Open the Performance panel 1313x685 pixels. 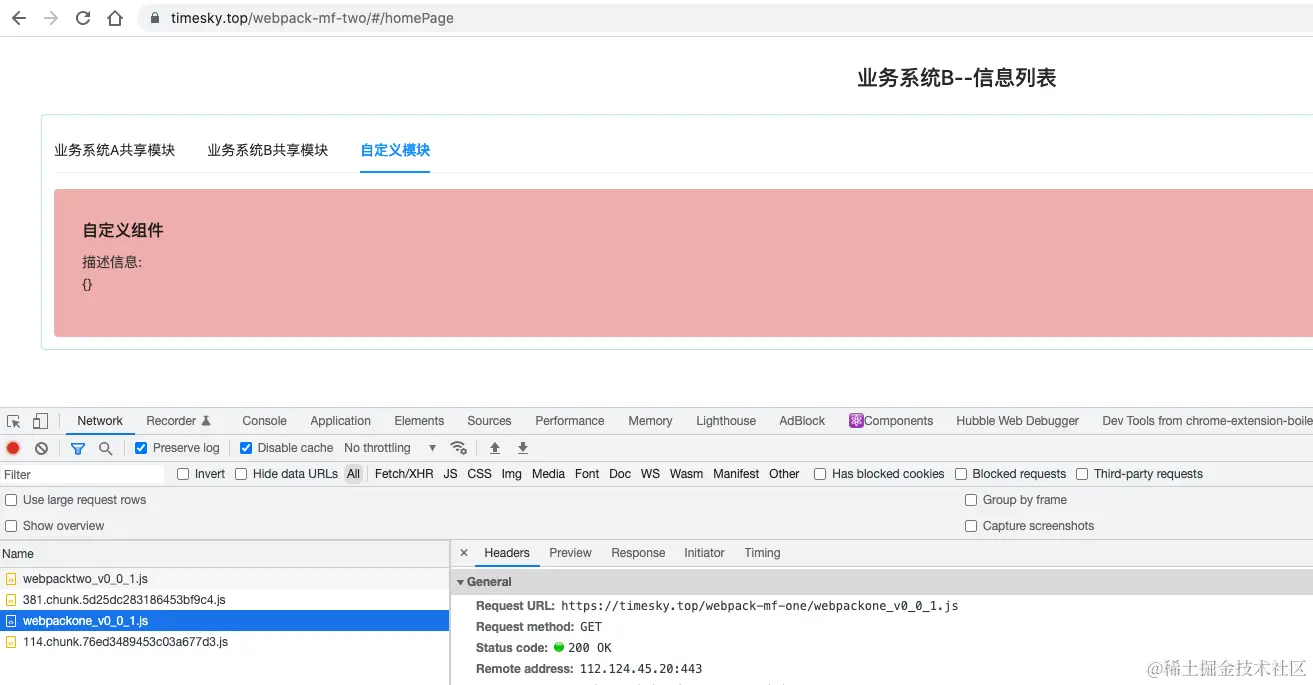(570, 421)
